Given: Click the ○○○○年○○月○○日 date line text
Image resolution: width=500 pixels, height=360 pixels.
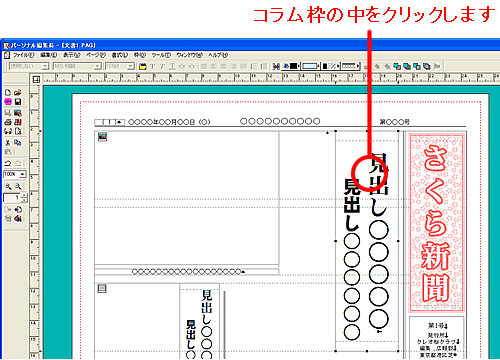Looking at the screenshot, I should (169, 122).
